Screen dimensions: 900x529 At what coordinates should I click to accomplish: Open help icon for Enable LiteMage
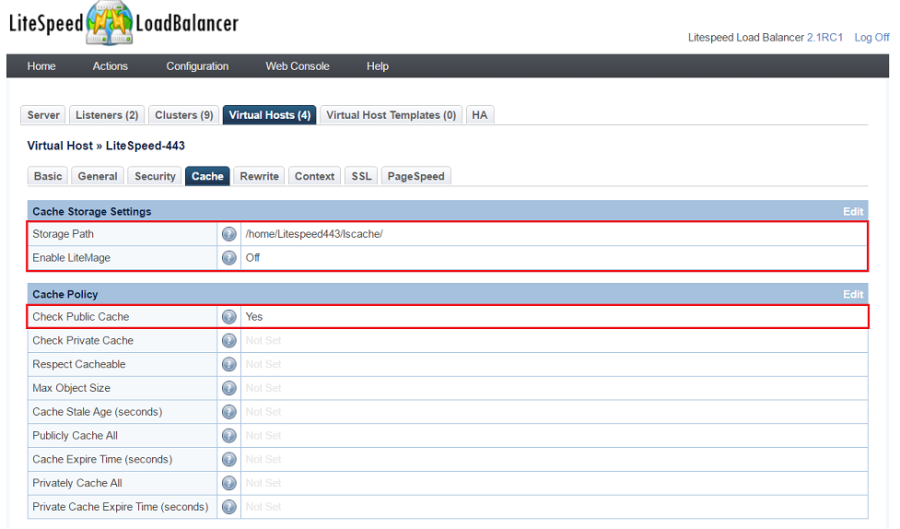pyautogui.click(x=229, y=258)
